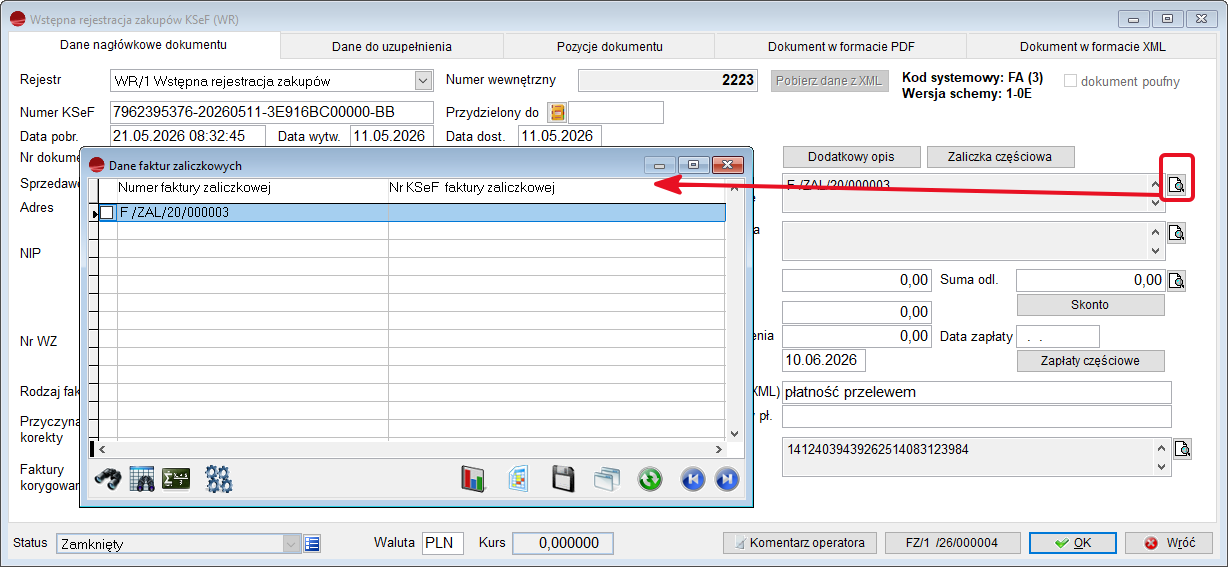Open the list icon beside the Status dropdown
This screenshot has width=1228, height=567.
click(312, 544)
